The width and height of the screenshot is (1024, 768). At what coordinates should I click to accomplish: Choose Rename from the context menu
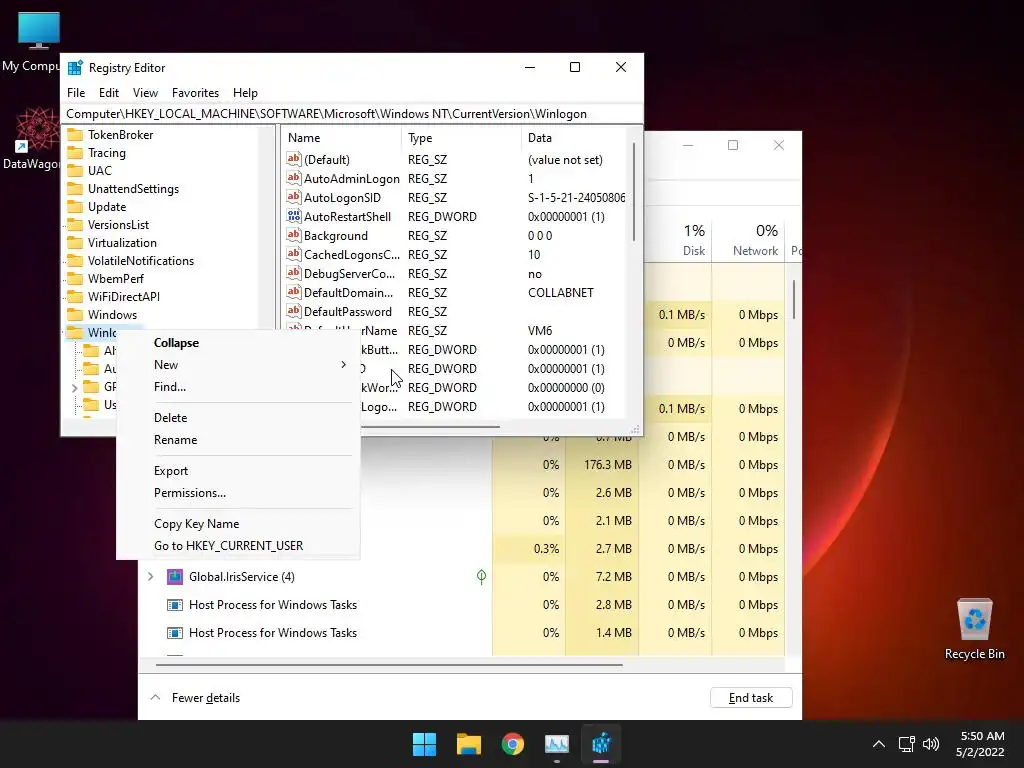[238, 440]
